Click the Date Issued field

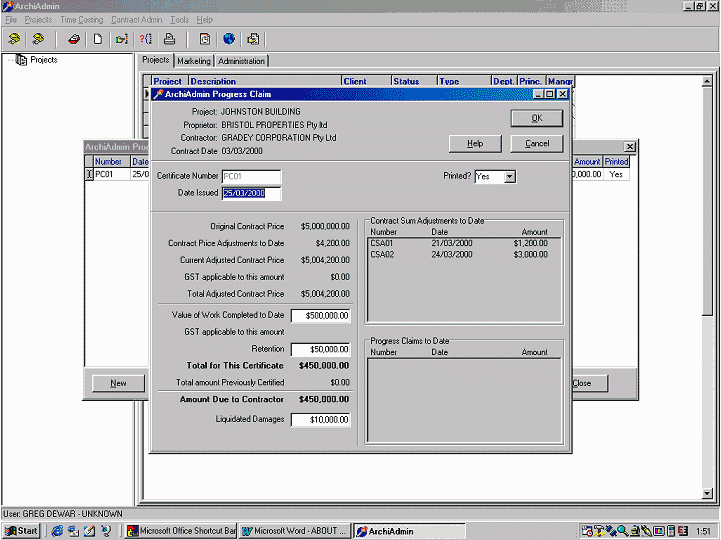(x=252, y=193)
